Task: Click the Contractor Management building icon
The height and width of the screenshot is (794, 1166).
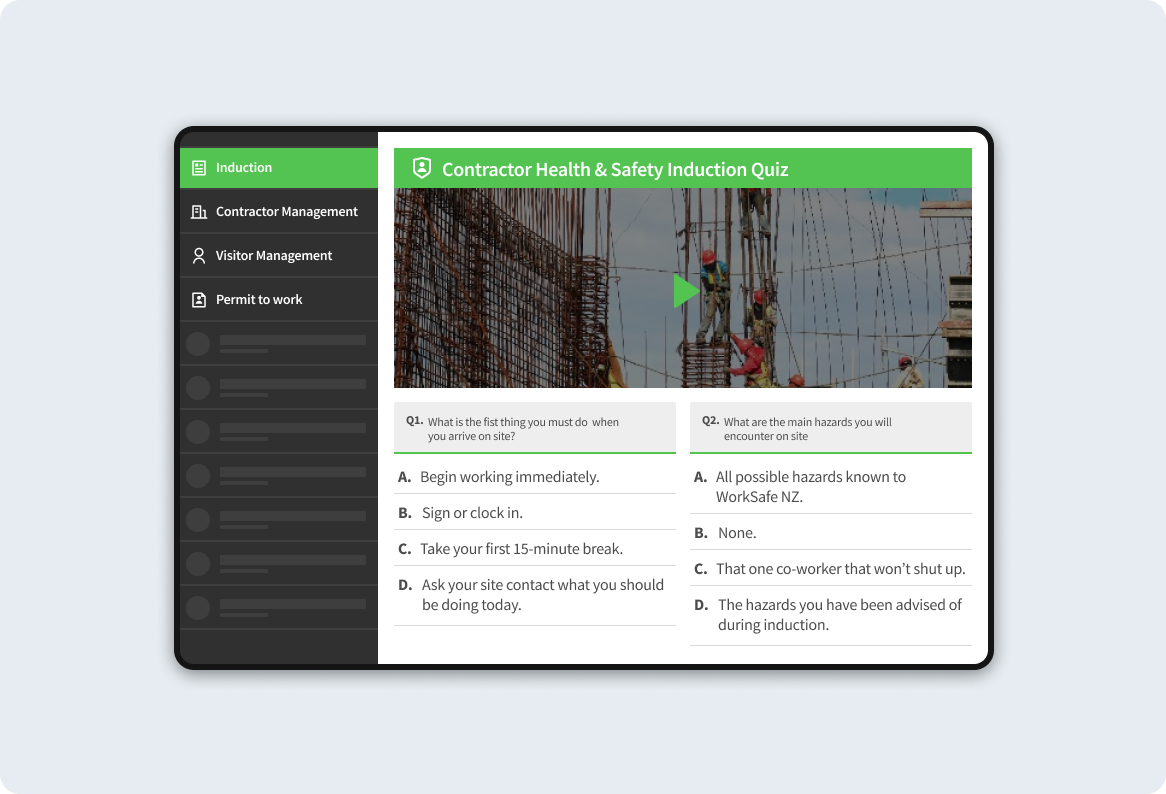Action: pyautogui.click(x=197, y=211)
